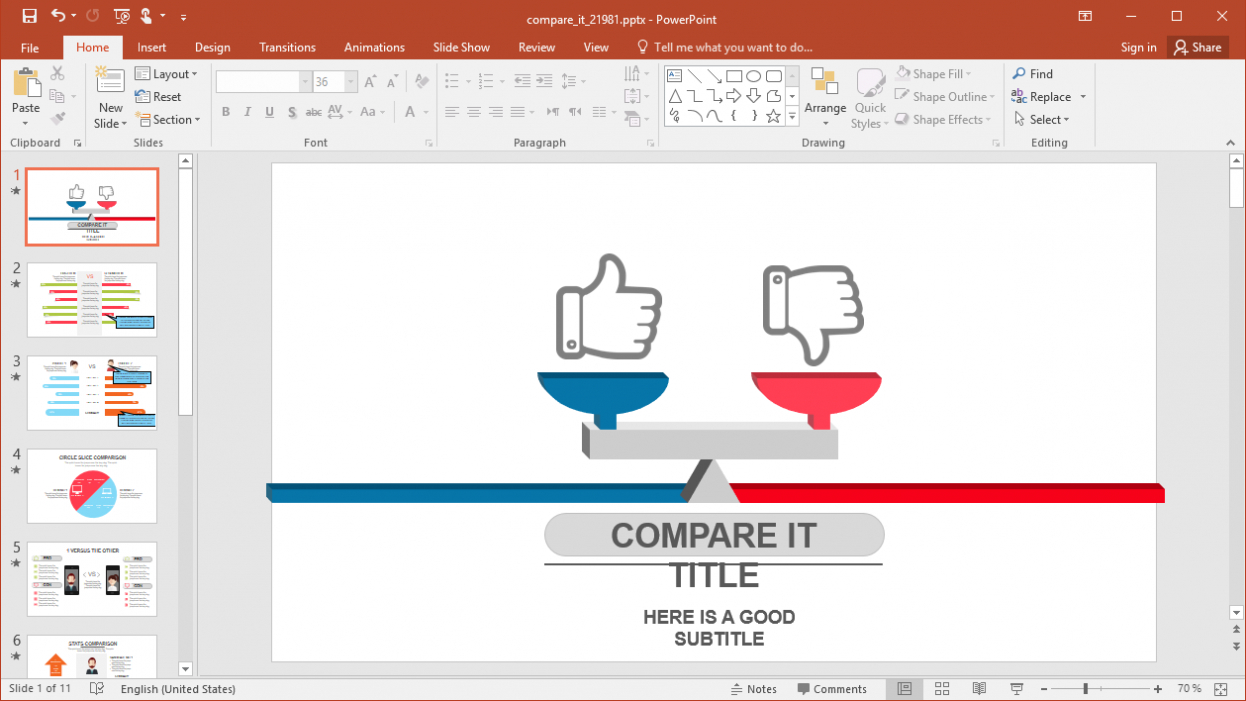Screen dimensions: 1246x701
Task: Select the star shape in gallery
Action: pos(773,116)
